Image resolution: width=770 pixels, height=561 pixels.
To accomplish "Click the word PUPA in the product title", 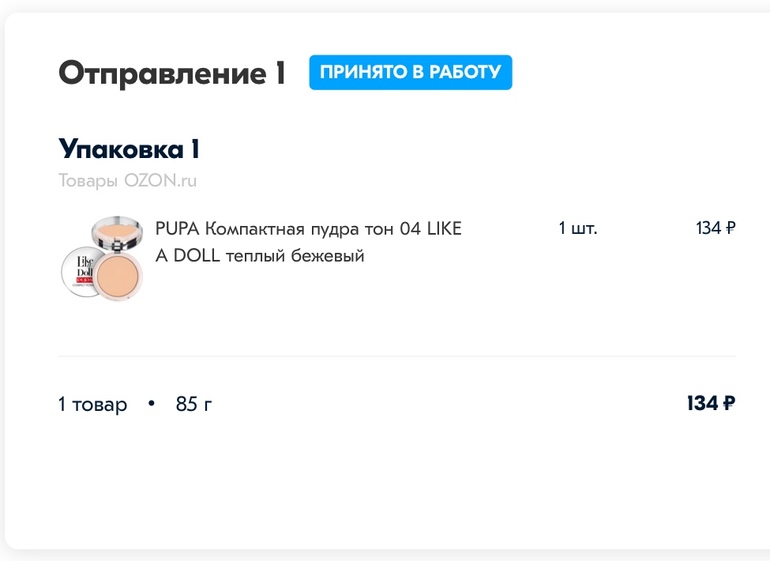I will (x=170, y=228).
